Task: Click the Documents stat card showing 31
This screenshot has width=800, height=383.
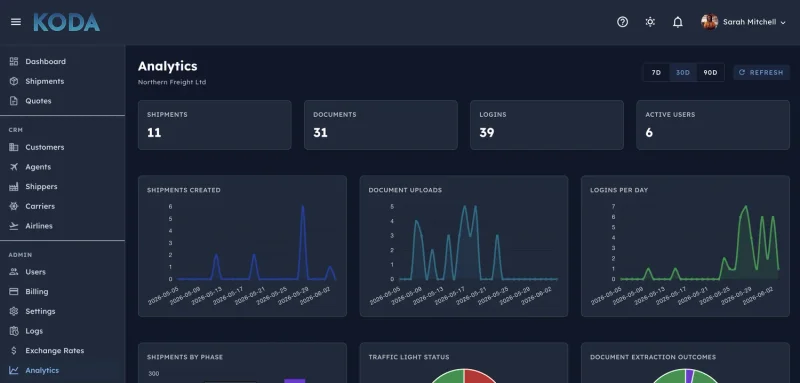Action: pos(381,125)
